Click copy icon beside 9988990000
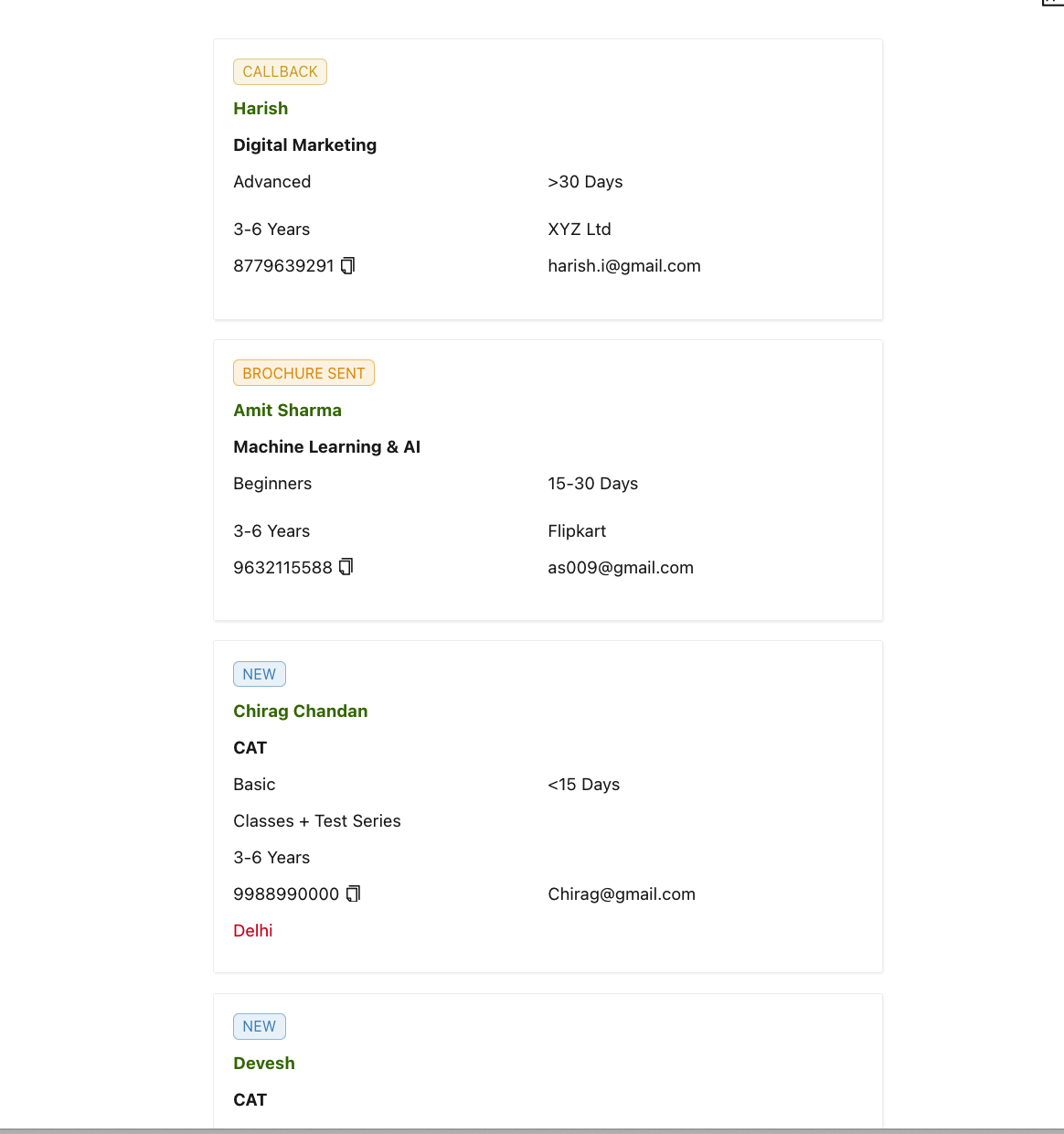 353,894
